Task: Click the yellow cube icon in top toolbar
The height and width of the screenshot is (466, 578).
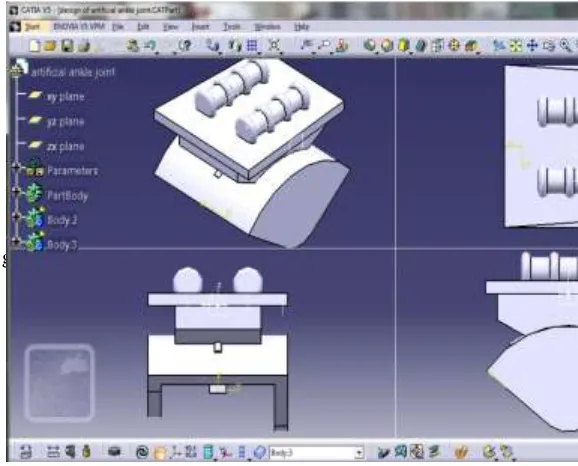Action: point(404,46)
